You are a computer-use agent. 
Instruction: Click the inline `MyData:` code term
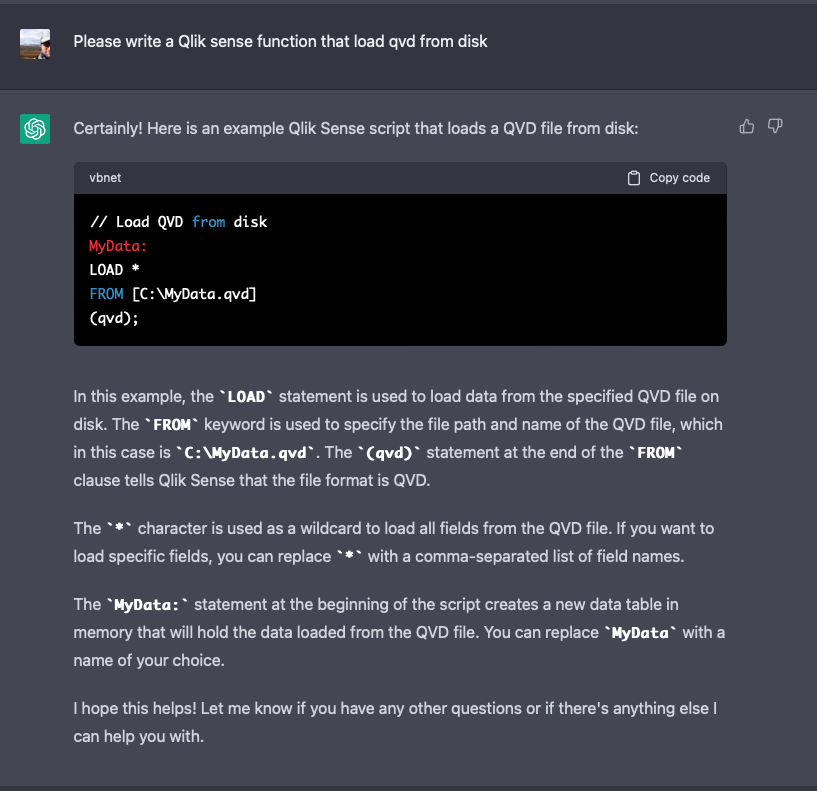(147, 605)
